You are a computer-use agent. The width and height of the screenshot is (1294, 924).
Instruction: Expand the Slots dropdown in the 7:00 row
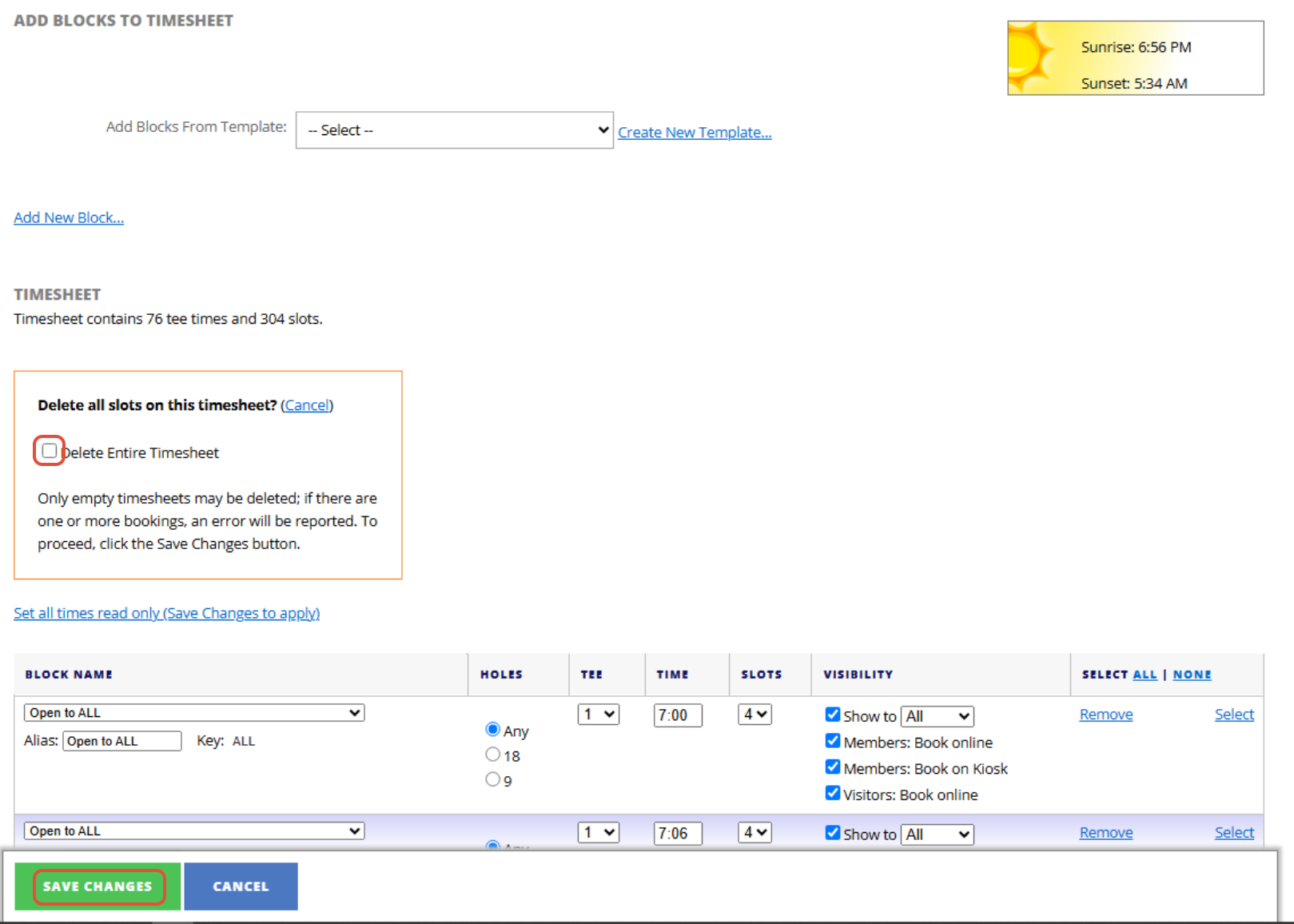point(755,715)
